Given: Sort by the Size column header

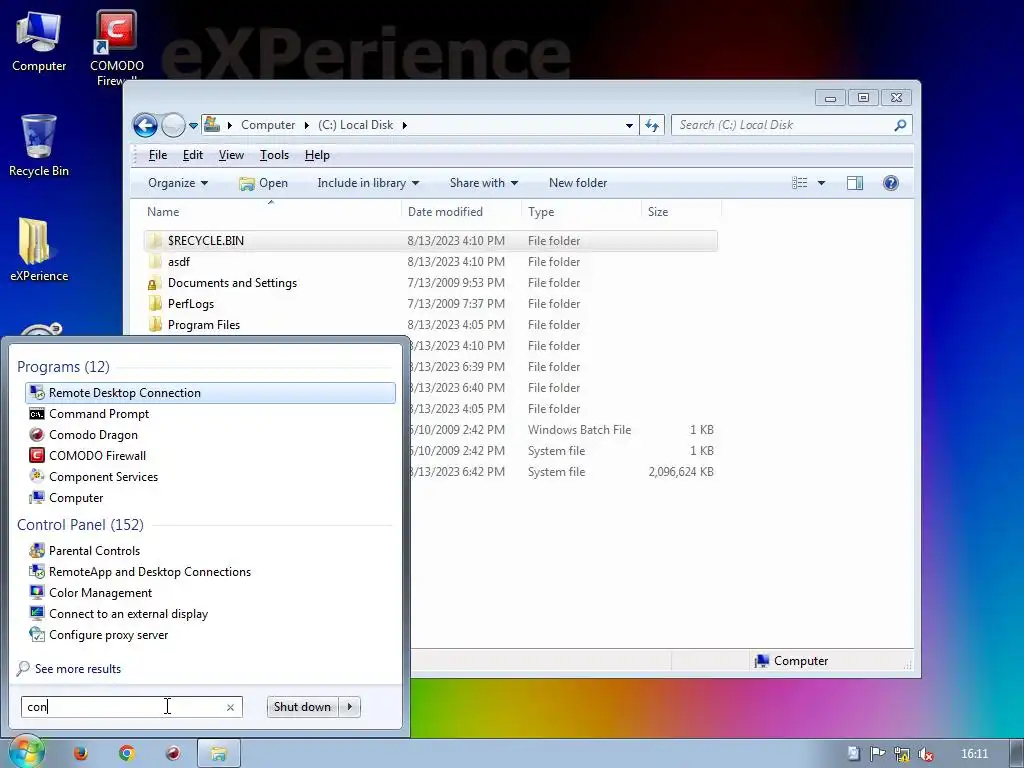Looking at the screenshot, I should point(681,212).
